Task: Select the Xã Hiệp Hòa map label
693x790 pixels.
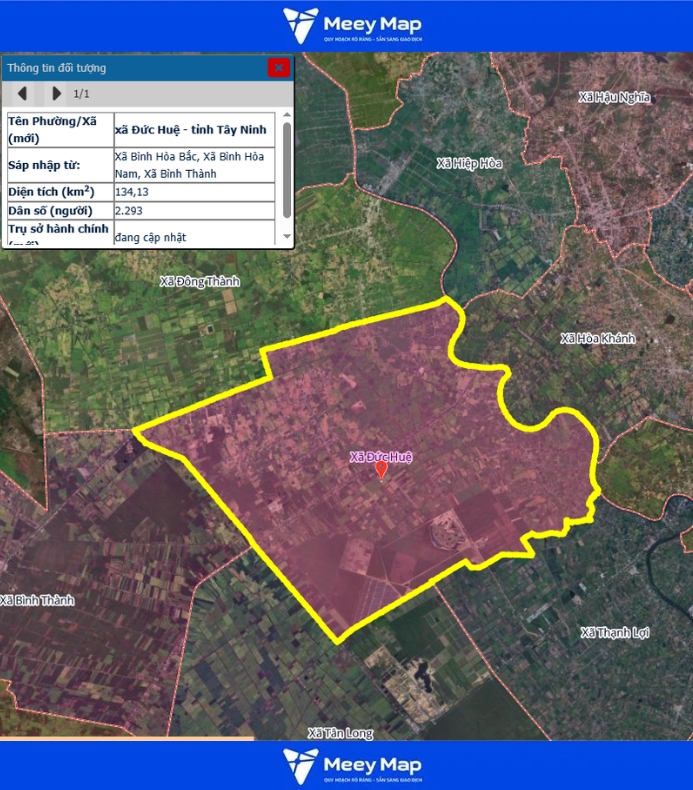Action: 469,163
